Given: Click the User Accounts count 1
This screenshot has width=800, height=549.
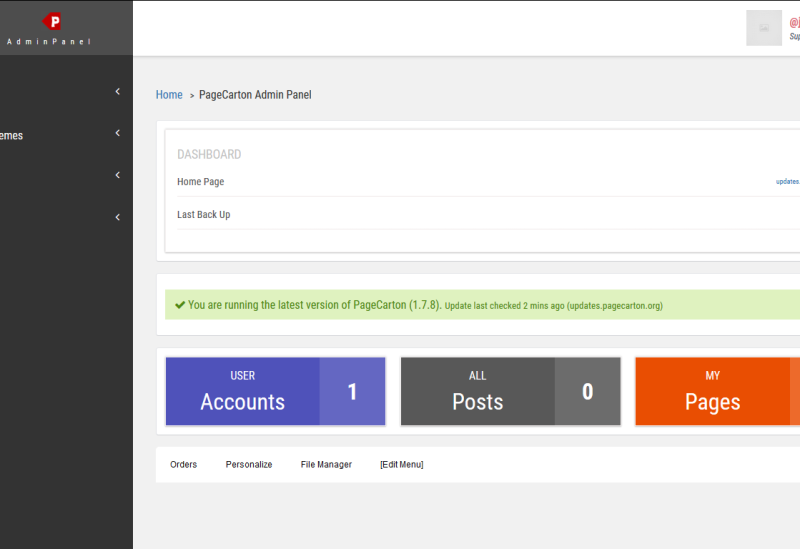Looking at the screenshot, I should (352, 391).
